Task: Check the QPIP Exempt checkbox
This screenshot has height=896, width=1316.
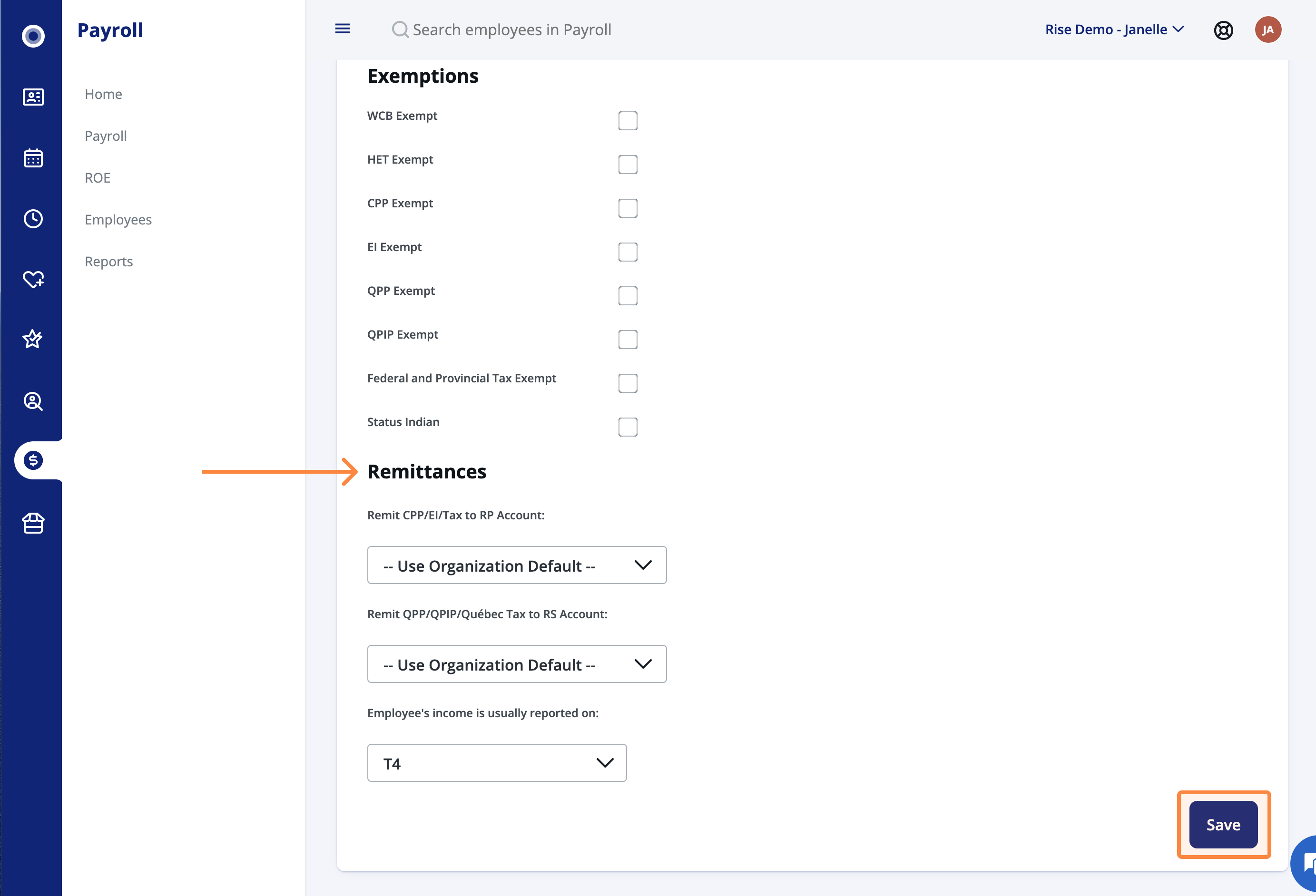Action: pos(628,340)
